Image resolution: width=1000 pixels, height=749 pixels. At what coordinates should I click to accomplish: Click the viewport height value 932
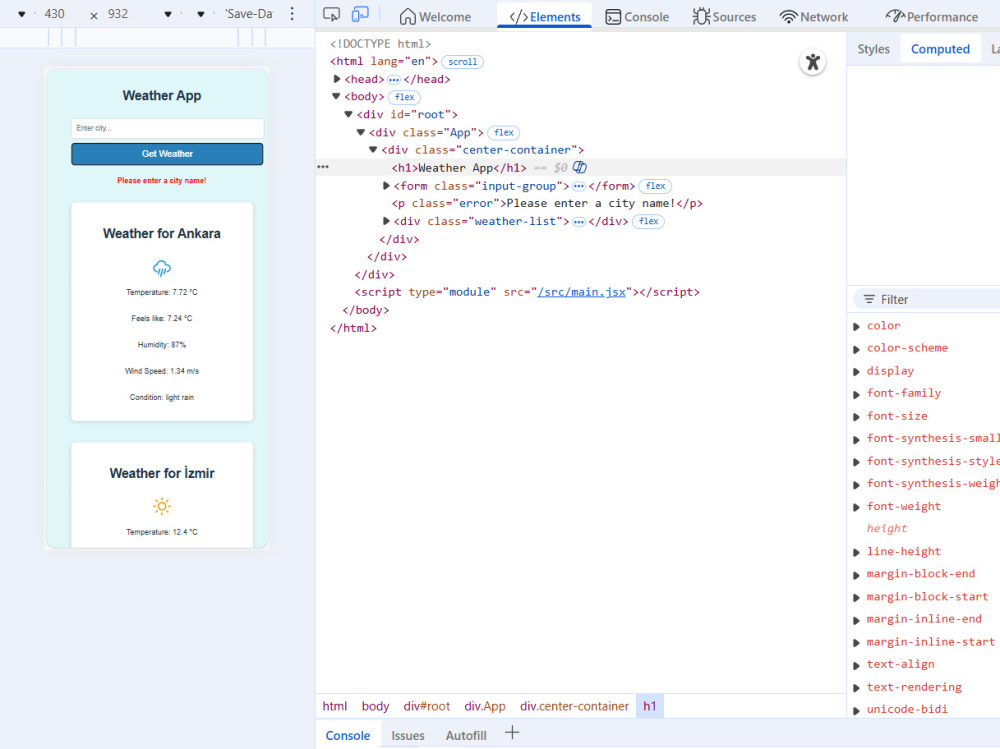pyautogui.click(x=118, y=13)
